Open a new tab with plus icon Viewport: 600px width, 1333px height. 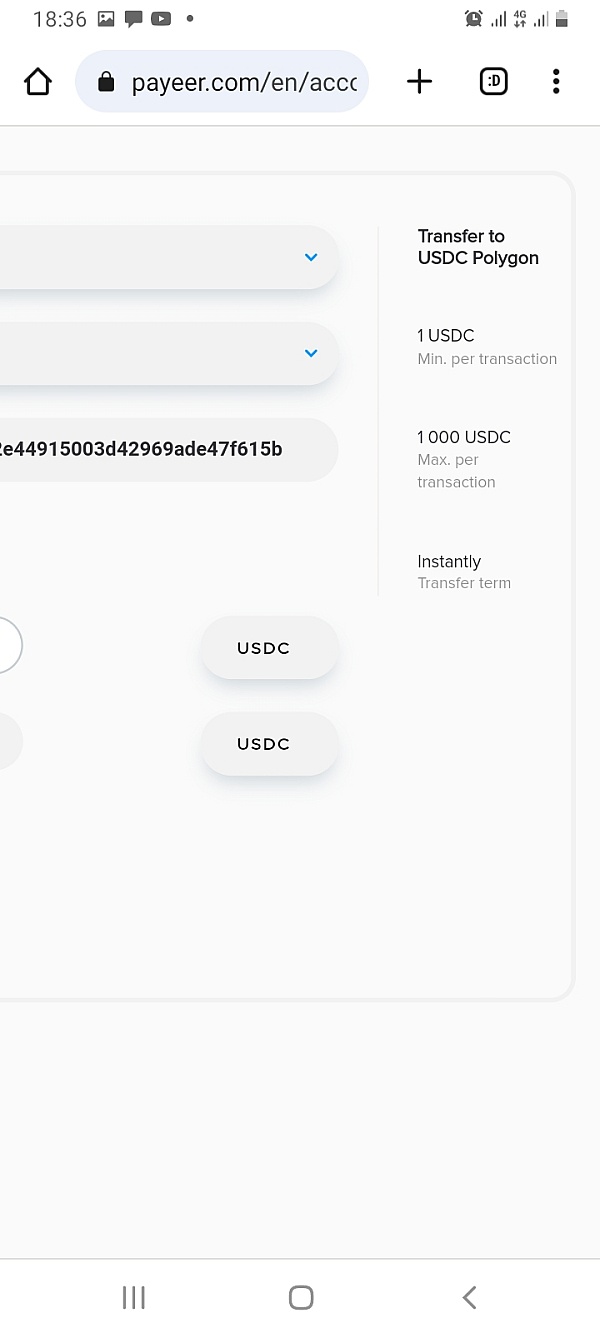(x=420, y=82)
